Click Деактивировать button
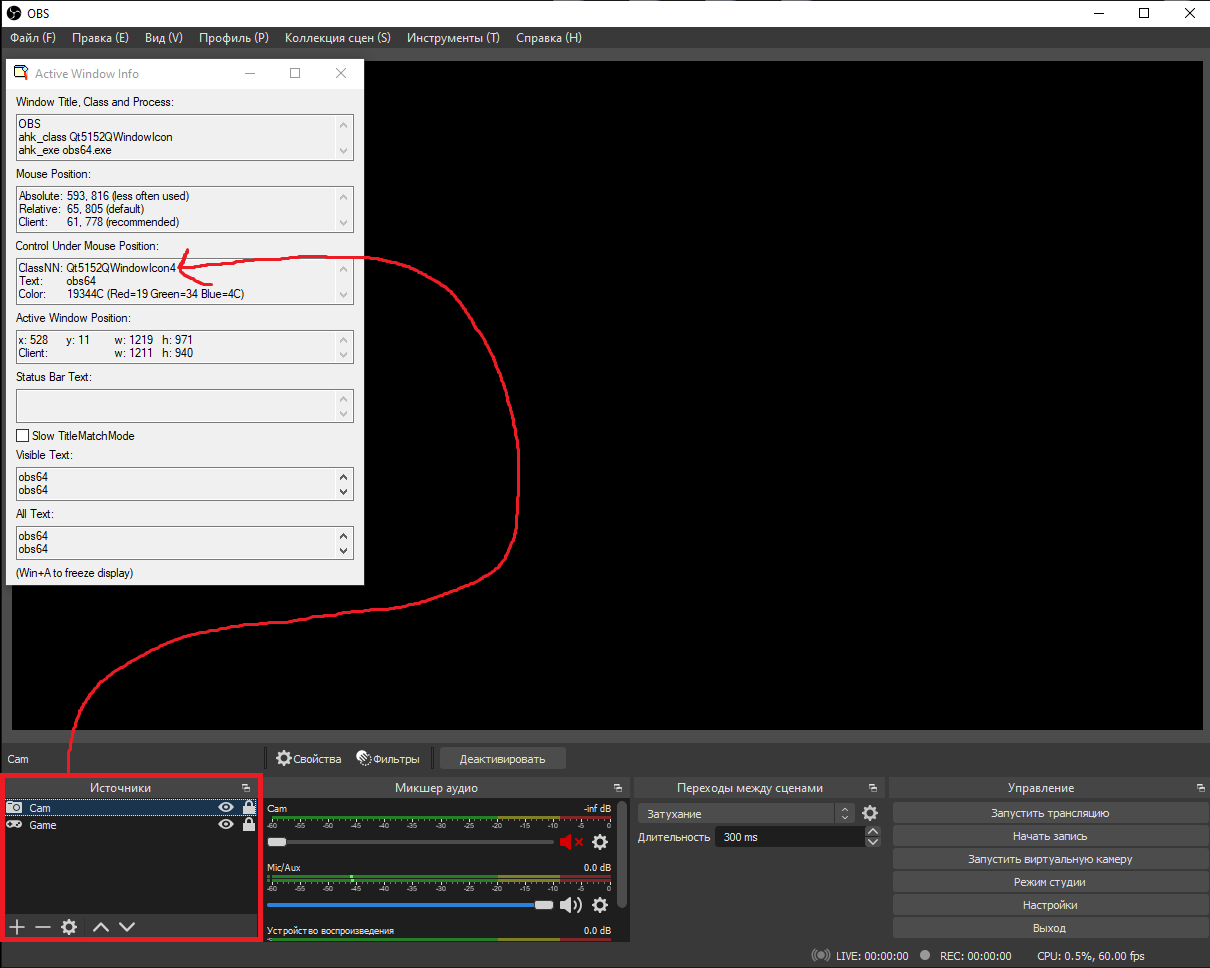 click(x=503, y=759)
